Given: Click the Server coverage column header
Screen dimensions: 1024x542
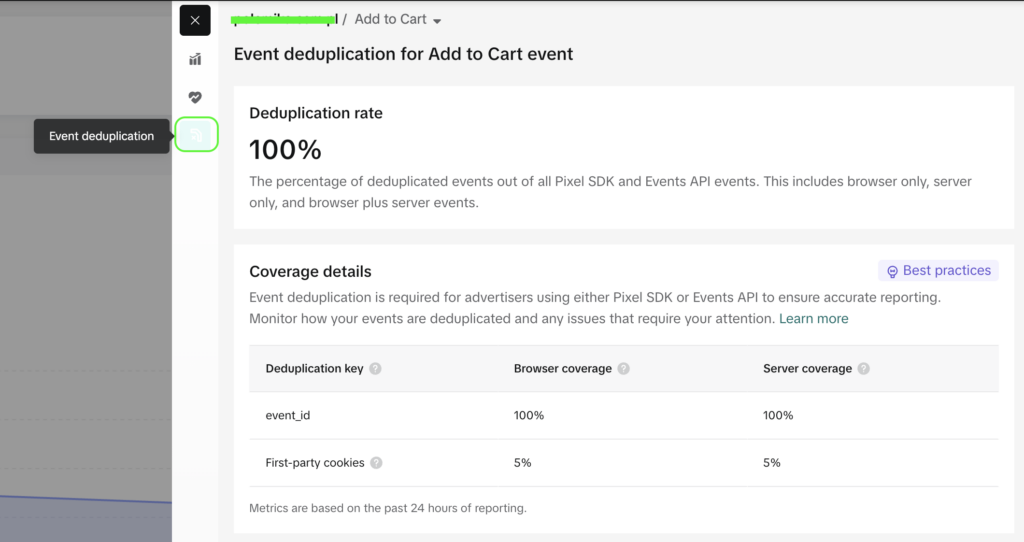Looking at the screenshot, I should click(807, 369).
